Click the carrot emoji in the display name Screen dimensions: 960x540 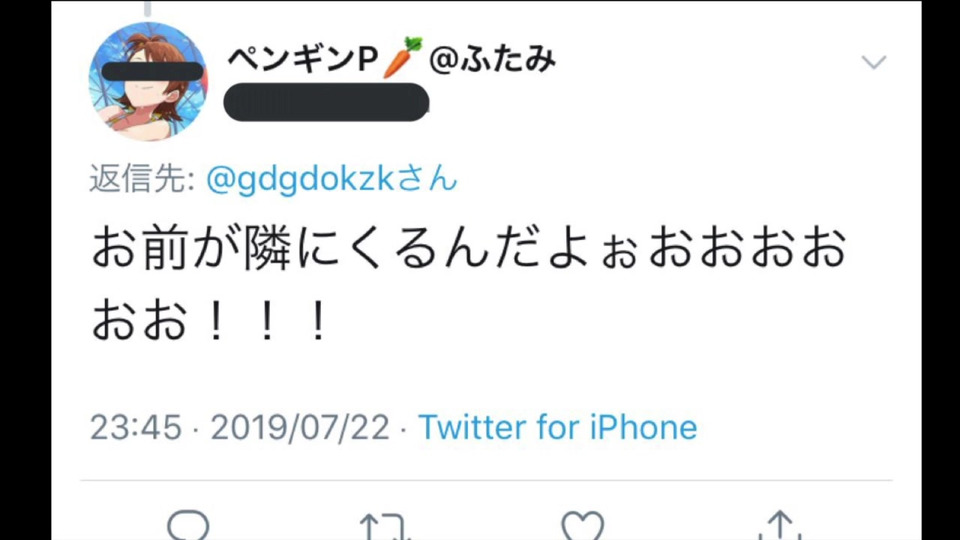[402, 58]
